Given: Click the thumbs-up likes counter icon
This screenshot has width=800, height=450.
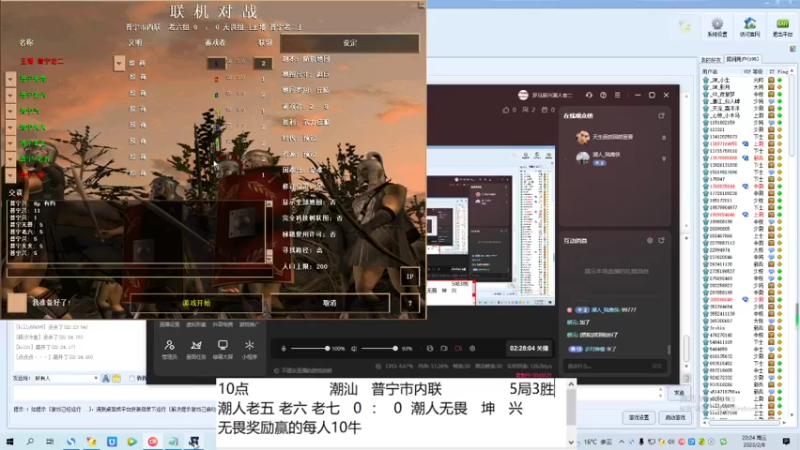Looking at the screenshot, I should click(506, 110).
